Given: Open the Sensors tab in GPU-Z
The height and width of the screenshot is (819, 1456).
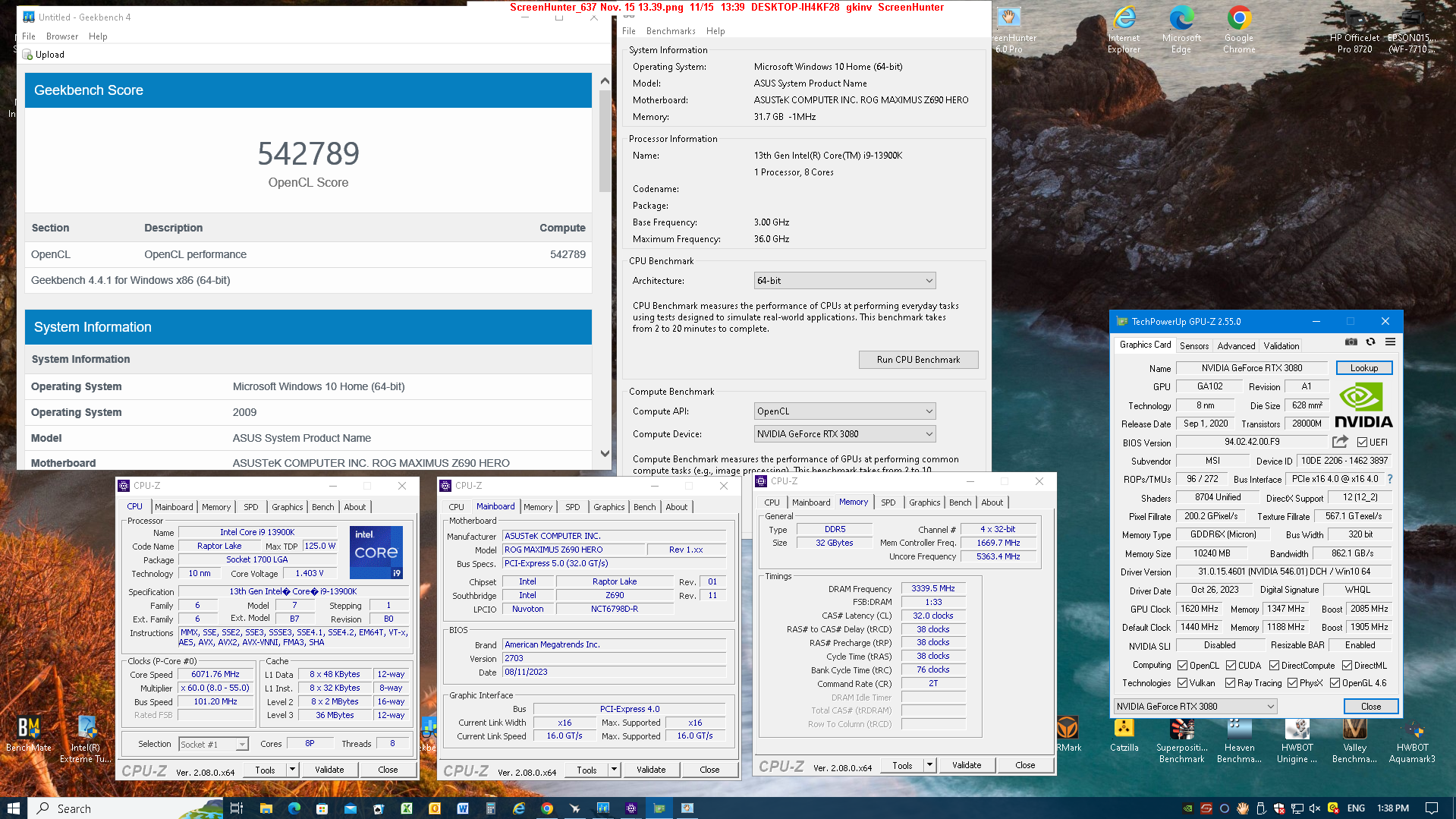Looking at the screenshot, I should tap(1193, 346).
